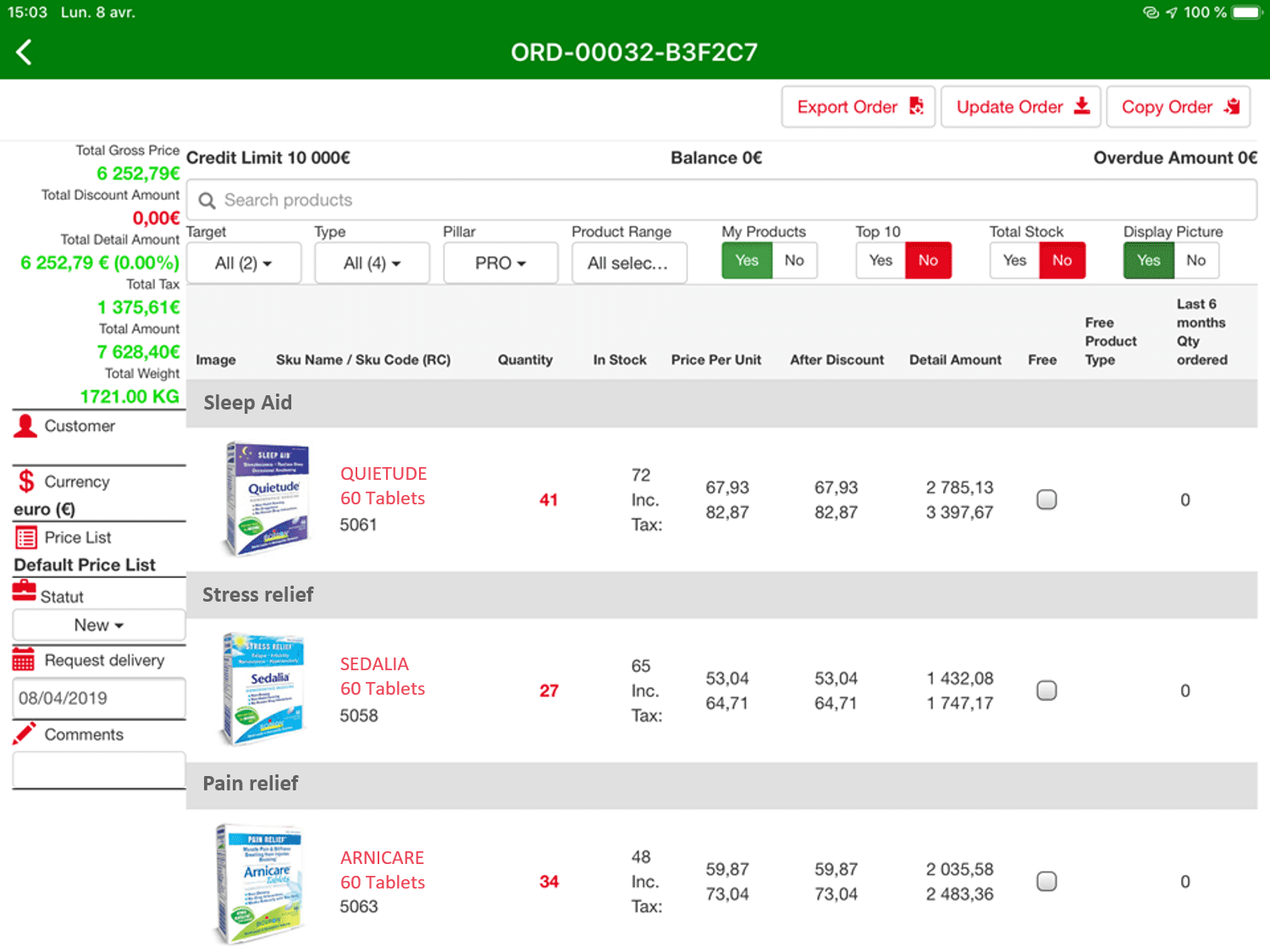Open the SEDALIA 60 Tablets product

tap(383, 676)
